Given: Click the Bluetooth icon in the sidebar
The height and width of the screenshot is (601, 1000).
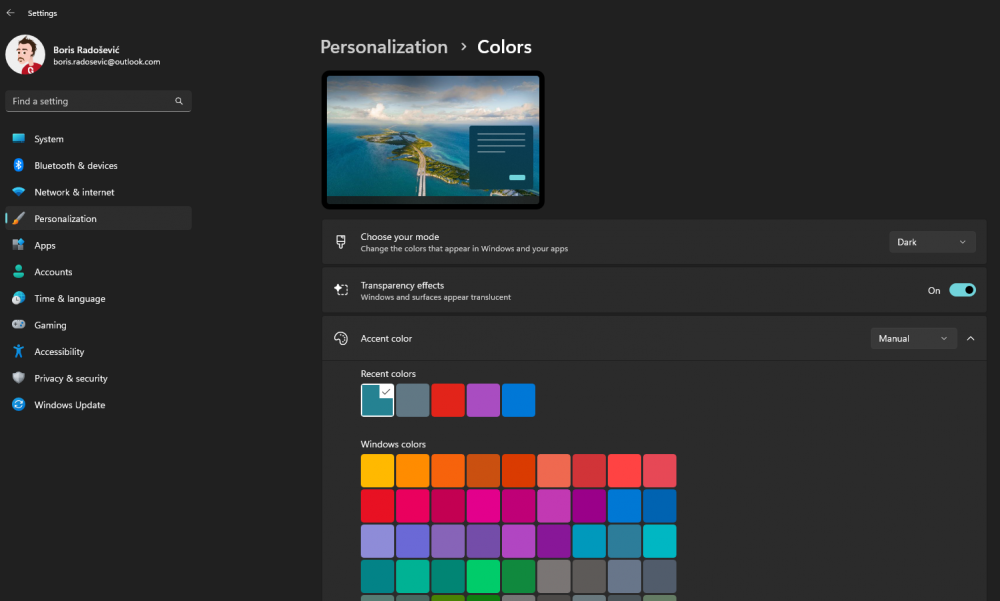Looking at the screenshot, I should point(18,165).
